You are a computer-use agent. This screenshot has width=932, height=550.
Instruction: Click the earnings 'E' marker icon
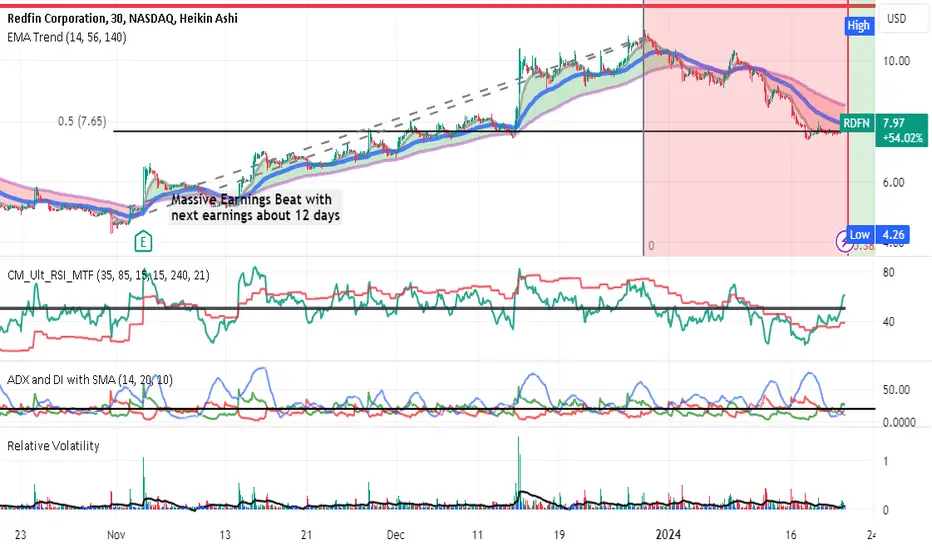(x=143, y=241)
